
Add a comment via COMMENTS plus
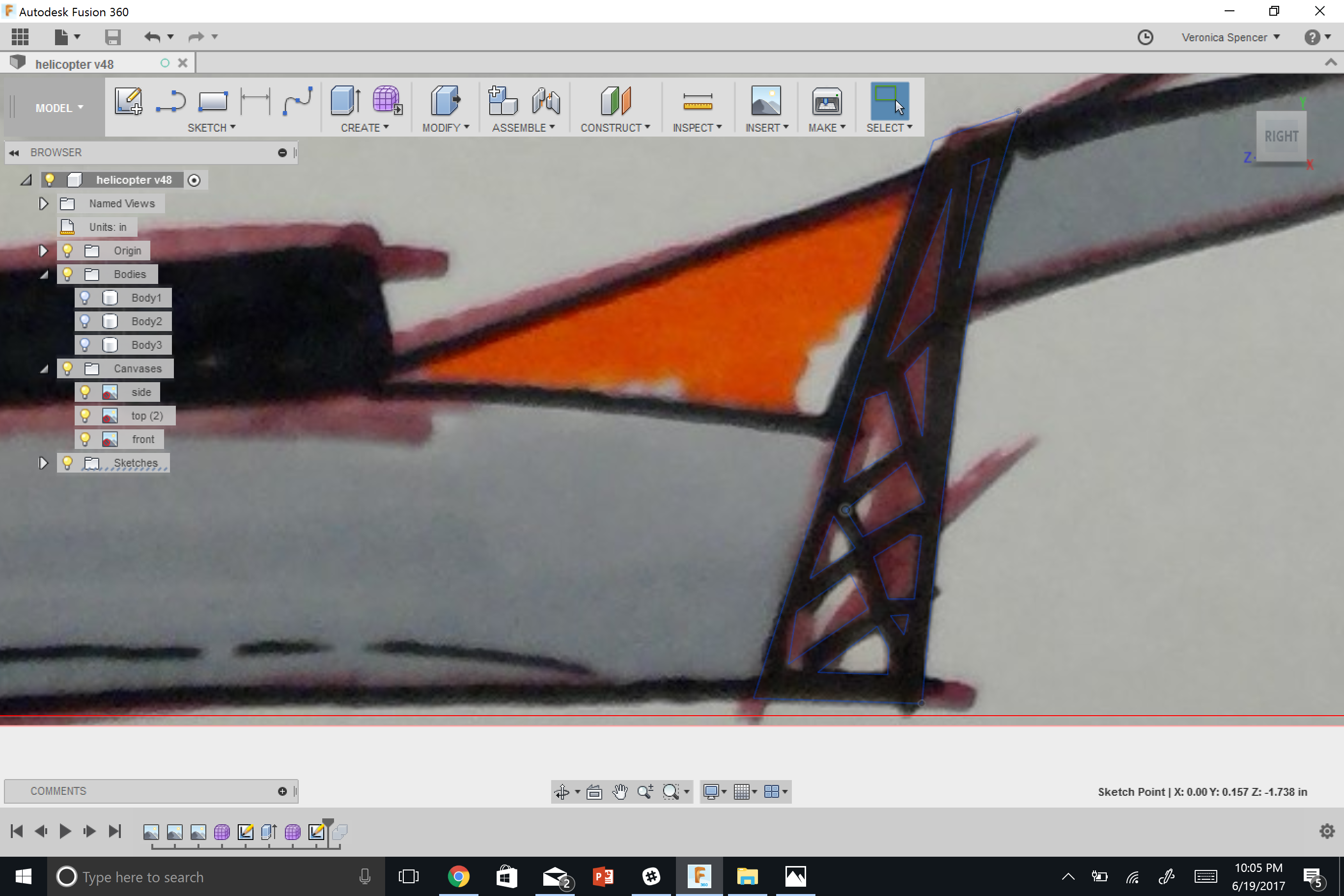(282, 791)
